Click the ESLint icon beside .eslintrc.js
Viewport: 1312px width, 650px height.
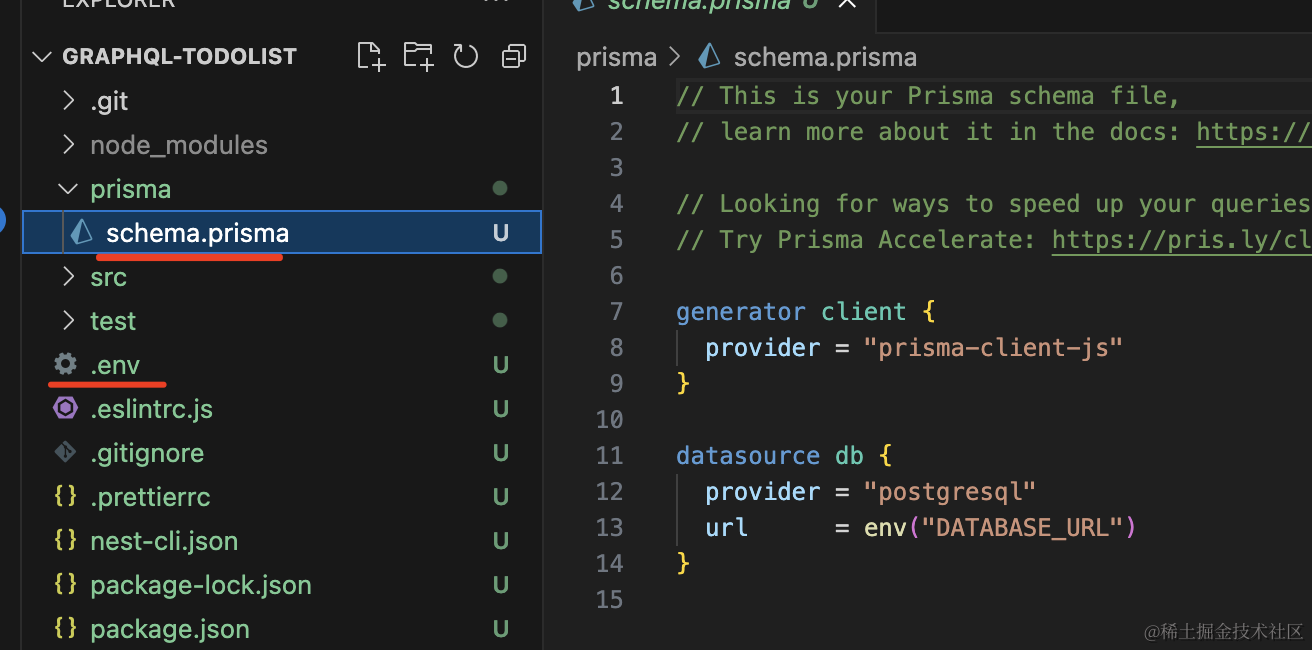(65, 409)
